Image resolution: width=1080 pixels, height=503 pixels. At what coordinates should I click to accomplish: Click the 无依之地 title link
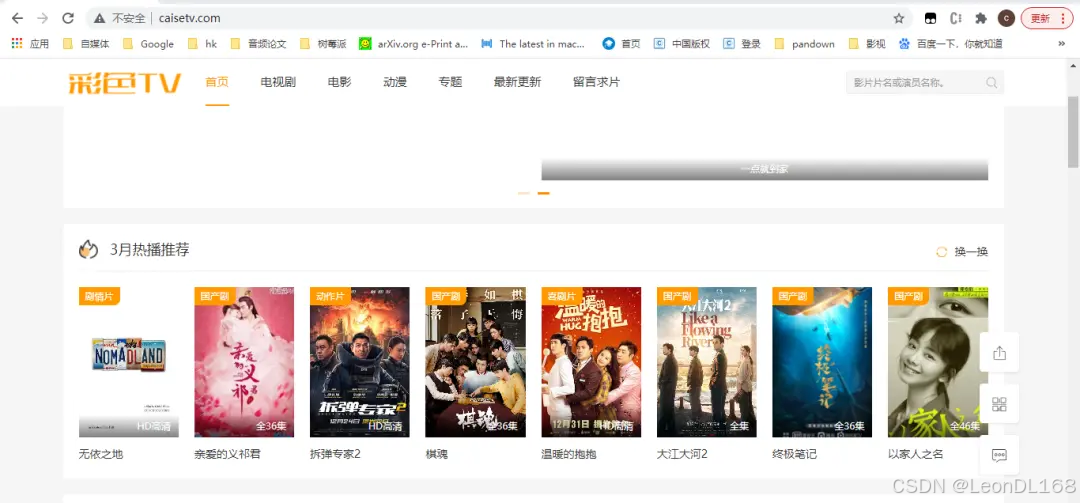tap(101, 455)
